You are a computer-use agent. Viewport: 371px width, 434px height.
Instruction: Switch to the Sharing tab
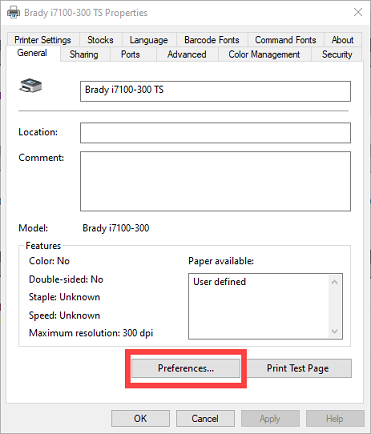84,54
